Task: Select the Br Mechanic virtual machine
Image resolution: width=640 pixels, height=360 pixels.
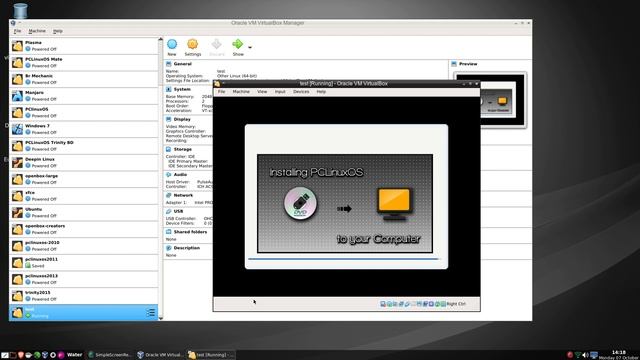Action: 84,79
